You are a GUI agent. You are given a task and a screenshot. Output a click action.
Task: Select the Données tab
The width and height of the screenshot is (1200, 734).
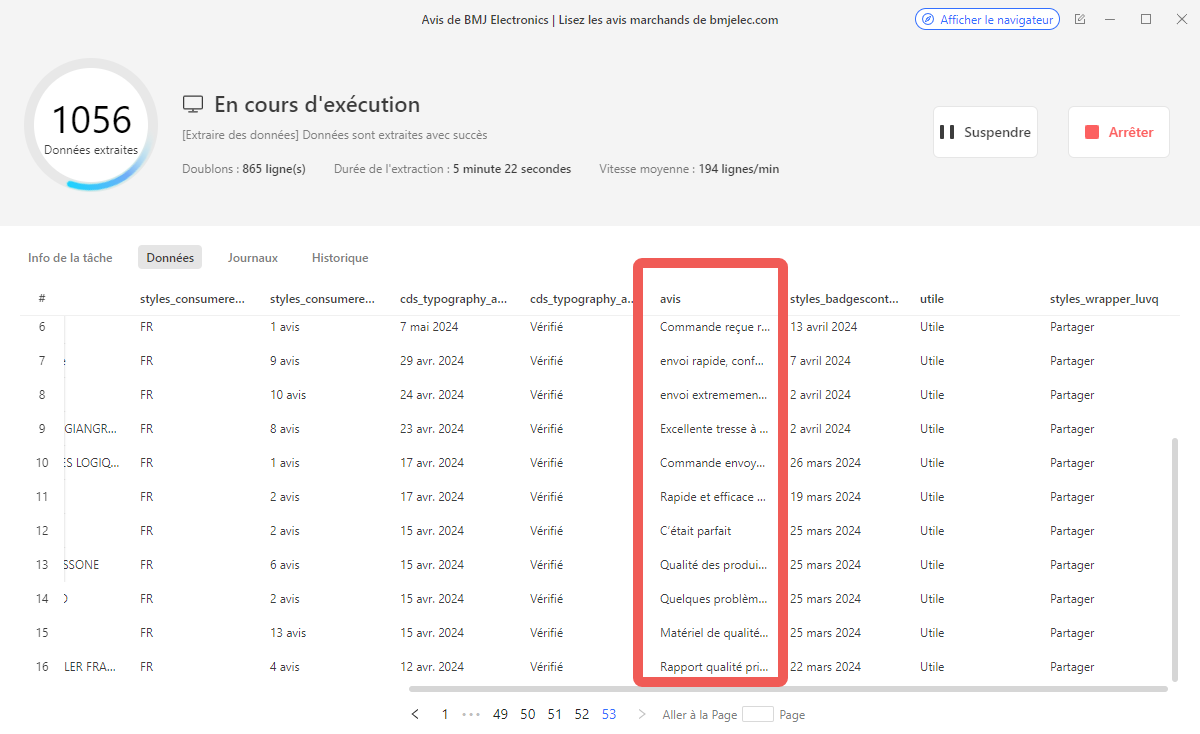(x=170, y=258)
